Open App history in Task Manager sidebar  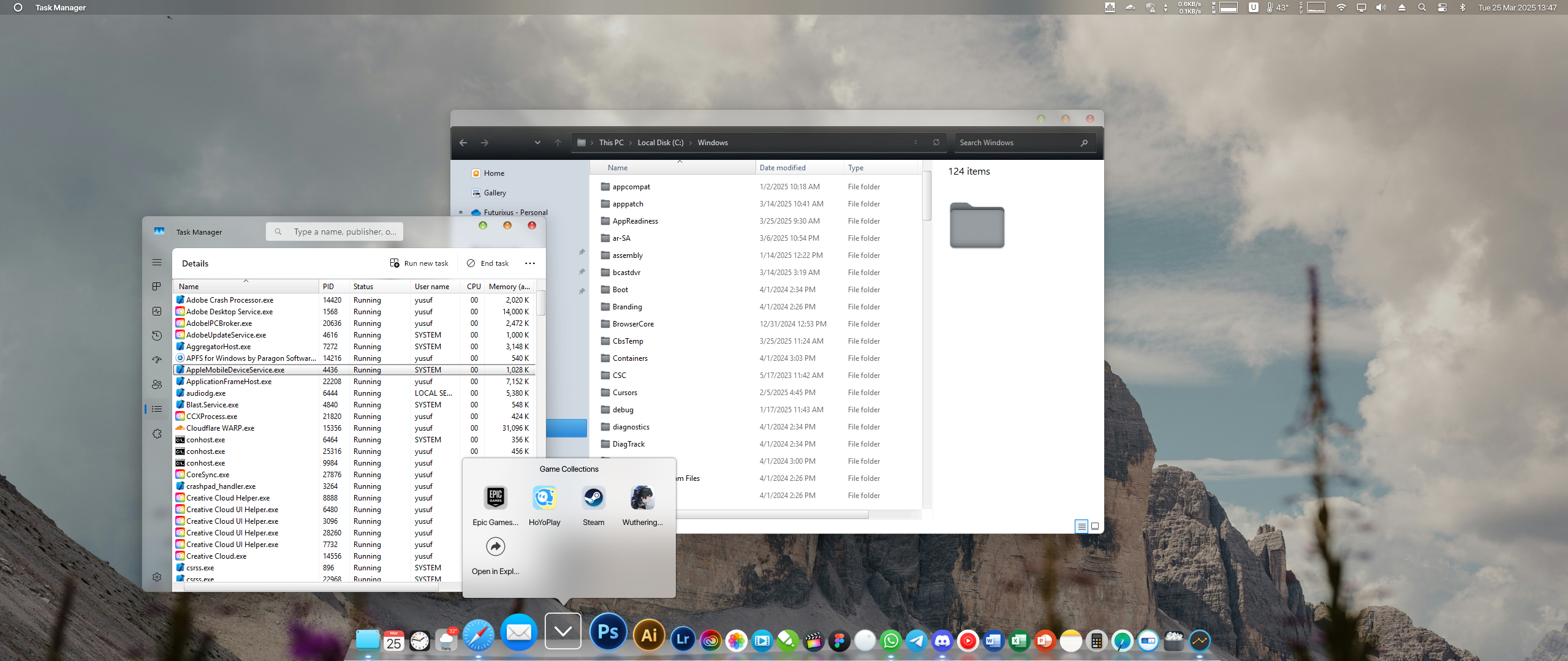(x=157, y=336)
